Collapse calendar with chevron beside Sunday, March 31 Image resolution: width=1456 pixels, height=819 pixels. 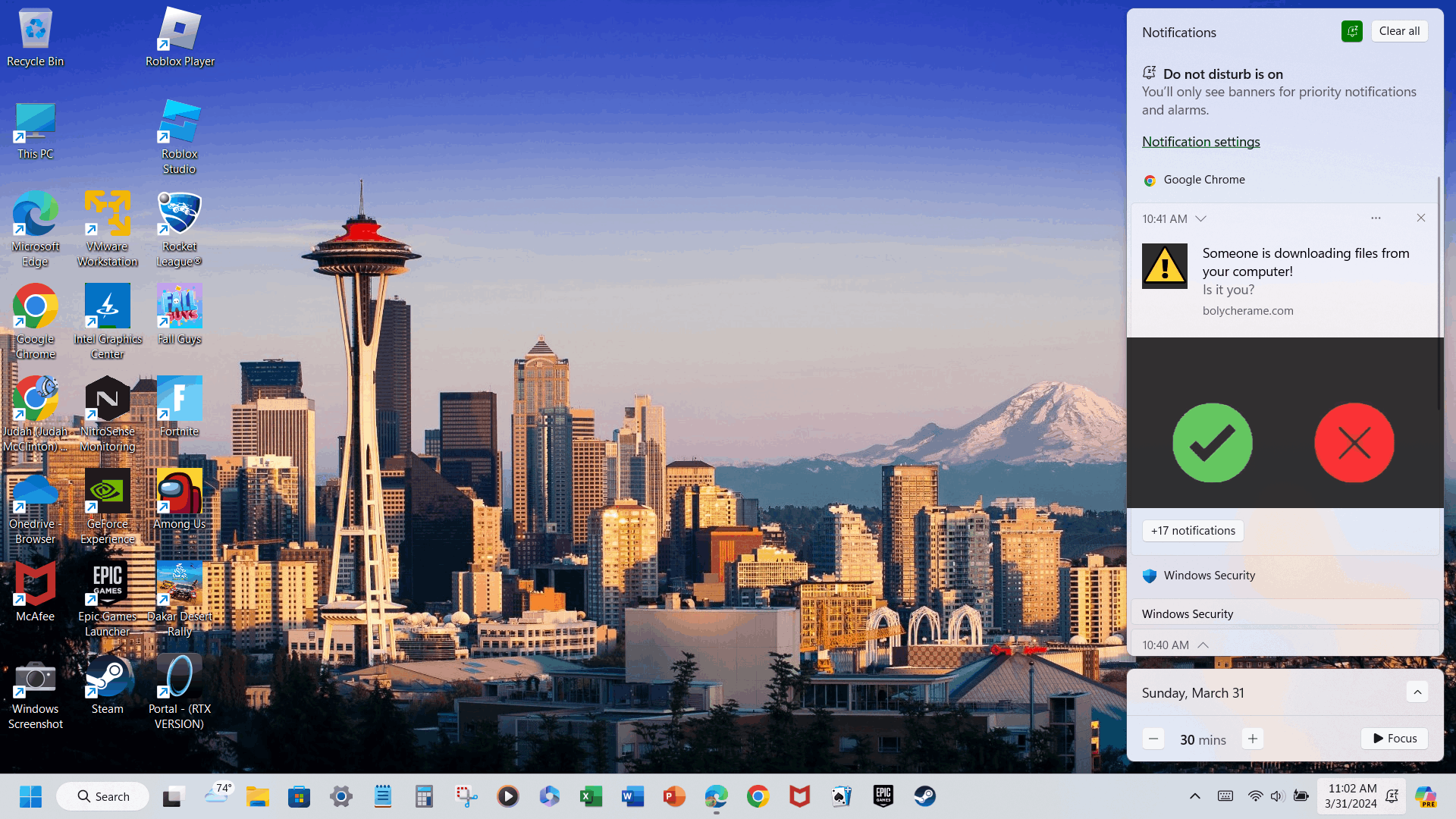1417,692
